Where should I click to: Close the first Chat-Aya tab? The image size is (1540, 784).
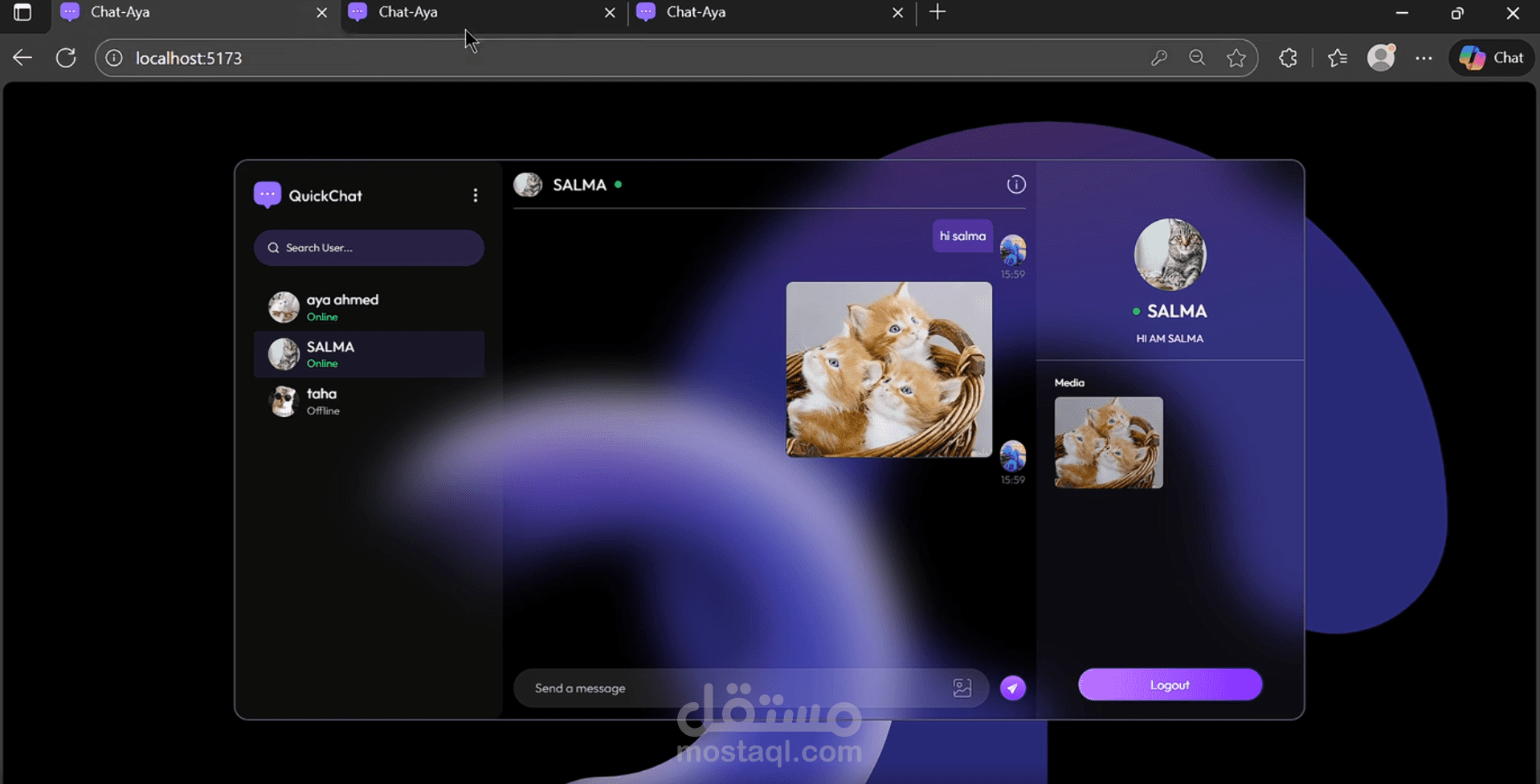[x=321, y=13]
